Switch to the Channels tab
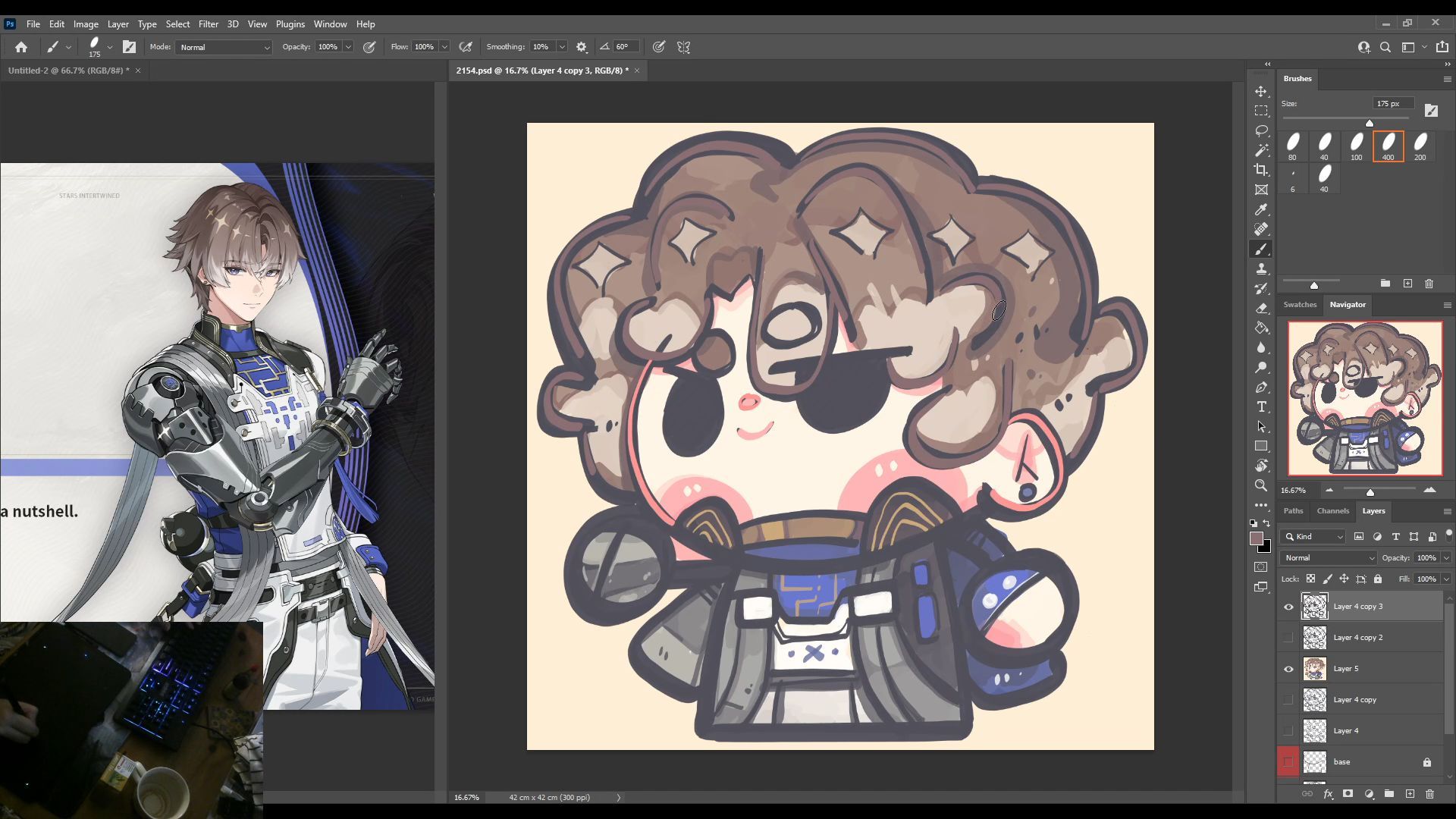The width and height of the screenshot is (1456, 819). pos(1332,510)
